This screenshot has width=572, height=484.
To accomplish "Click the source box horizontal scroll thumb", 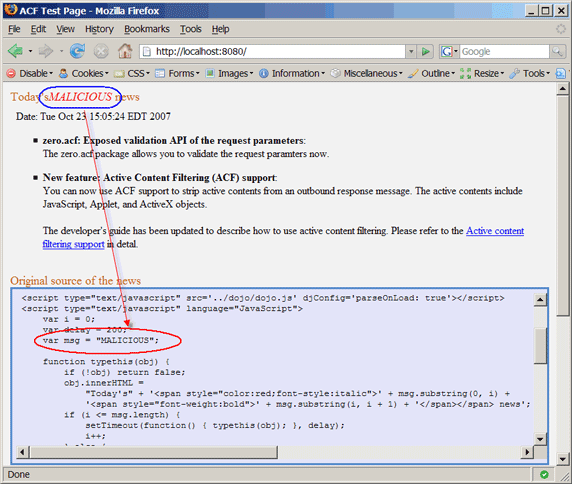I will point(154,452).
